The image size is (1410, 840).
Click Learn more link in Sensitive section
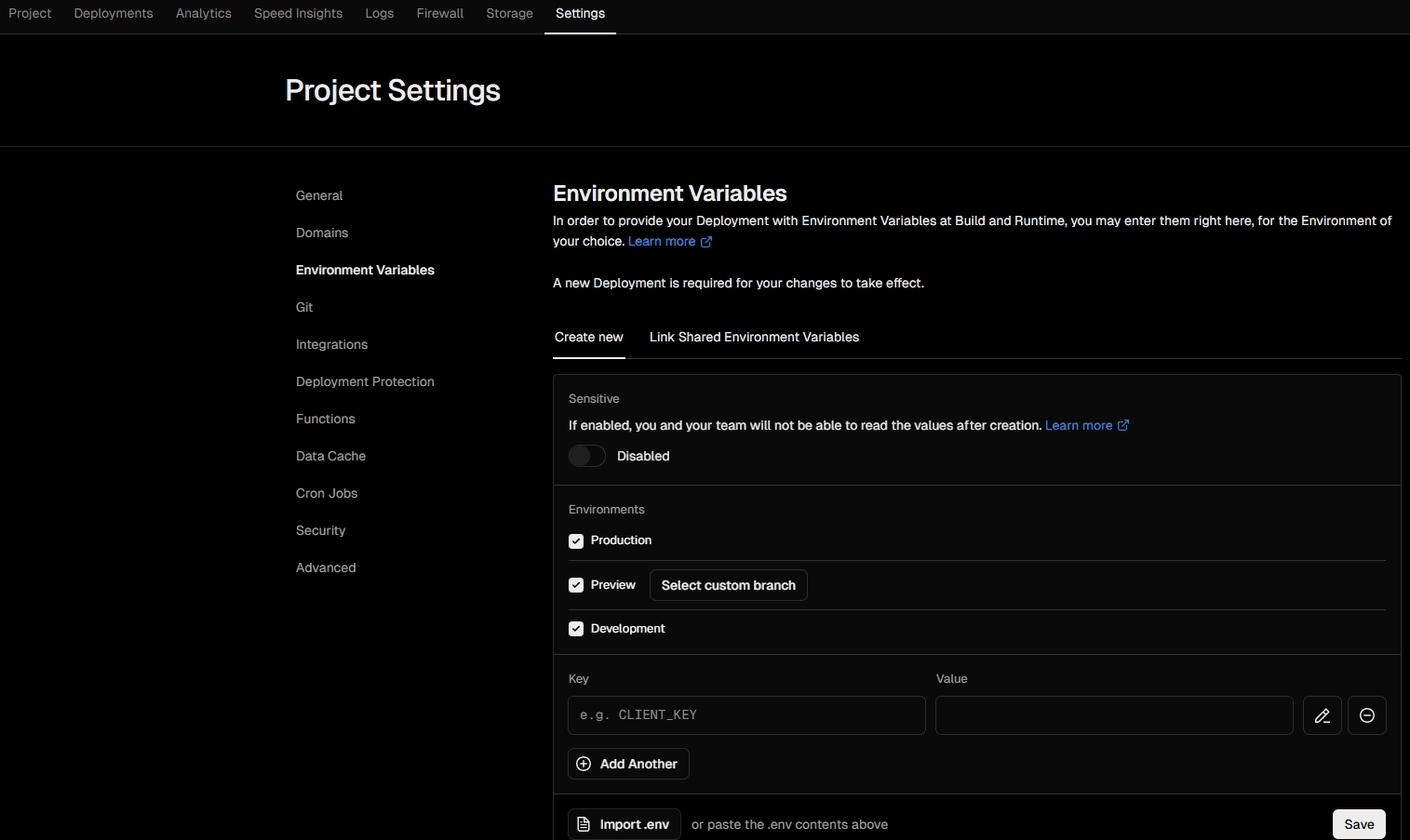click(1087, 425)
